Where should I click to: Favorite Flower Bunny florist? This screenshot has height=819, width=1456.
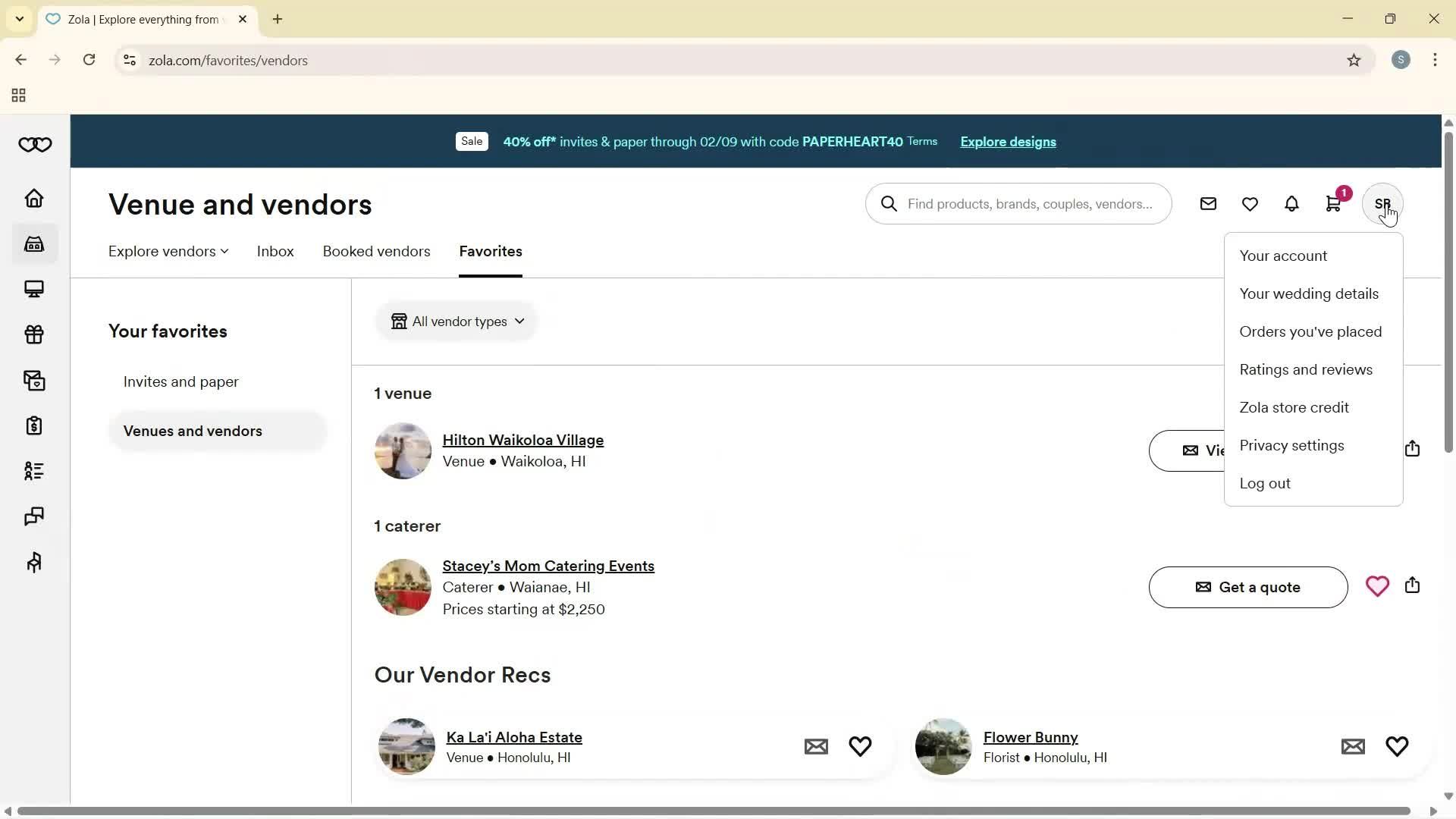tap(1396, 746)
